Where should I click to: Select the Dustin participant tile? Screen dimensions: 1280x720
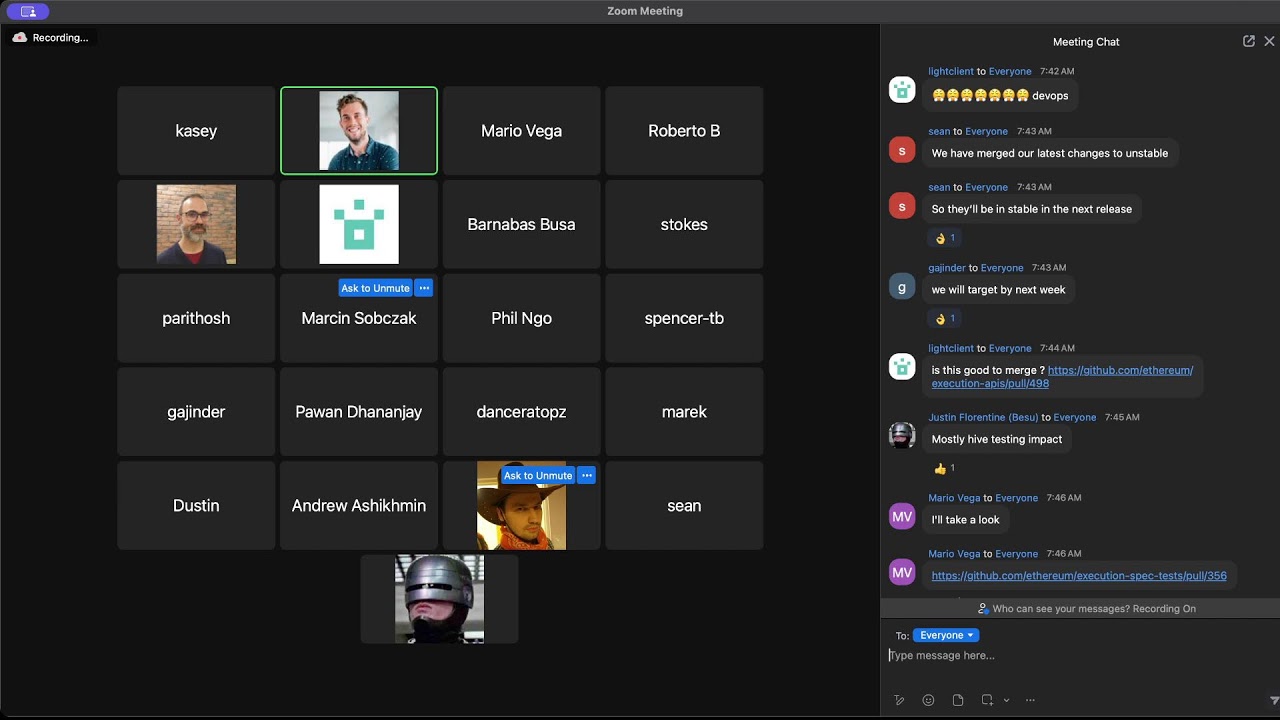196,505
